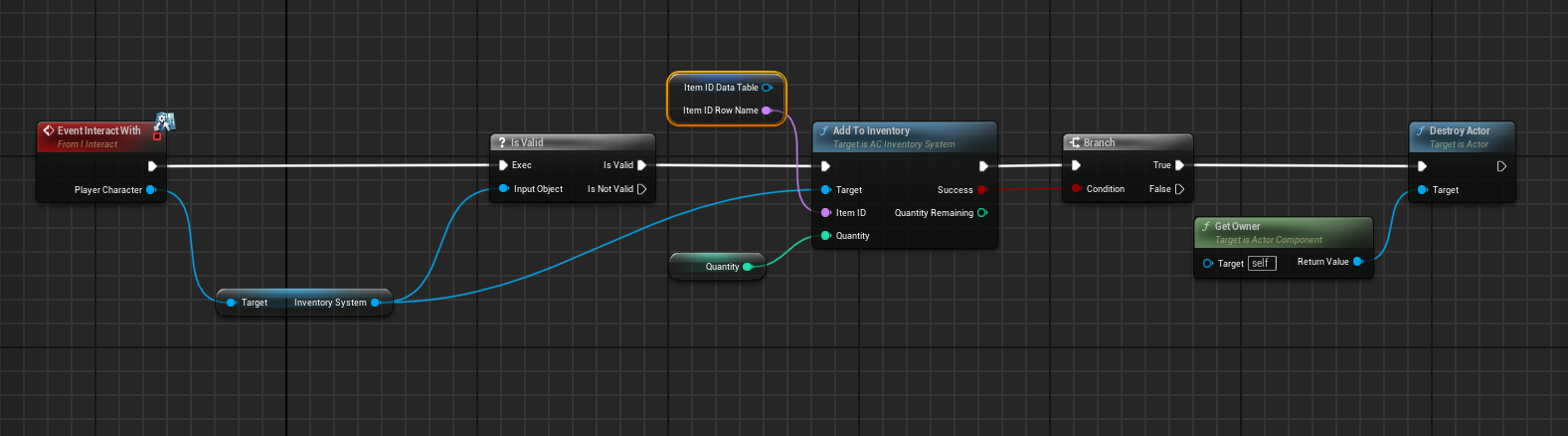Click the Inventory System output pin

click(x=375, y=303)
